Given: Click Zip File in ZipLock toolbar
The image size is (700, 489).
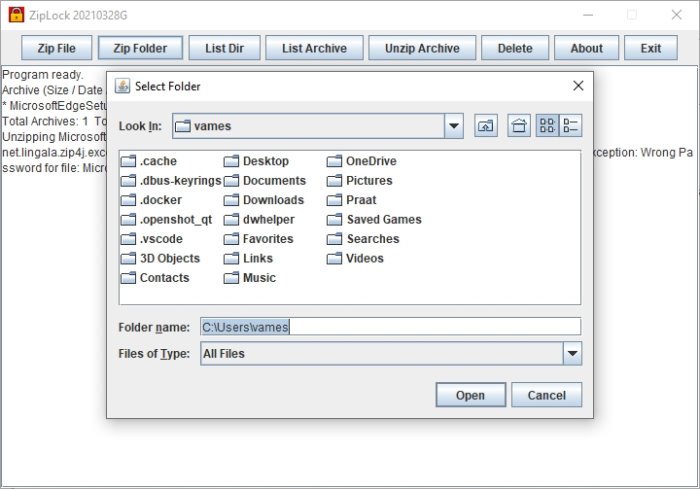Looking at the screenshot, I should tap(57, 48).
